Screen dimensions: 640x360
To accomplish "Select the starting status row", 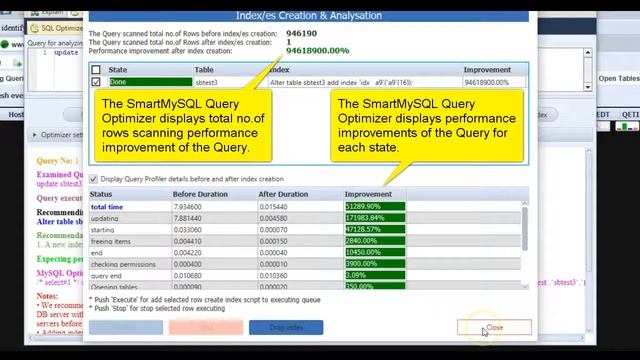I will coord(305,230).
